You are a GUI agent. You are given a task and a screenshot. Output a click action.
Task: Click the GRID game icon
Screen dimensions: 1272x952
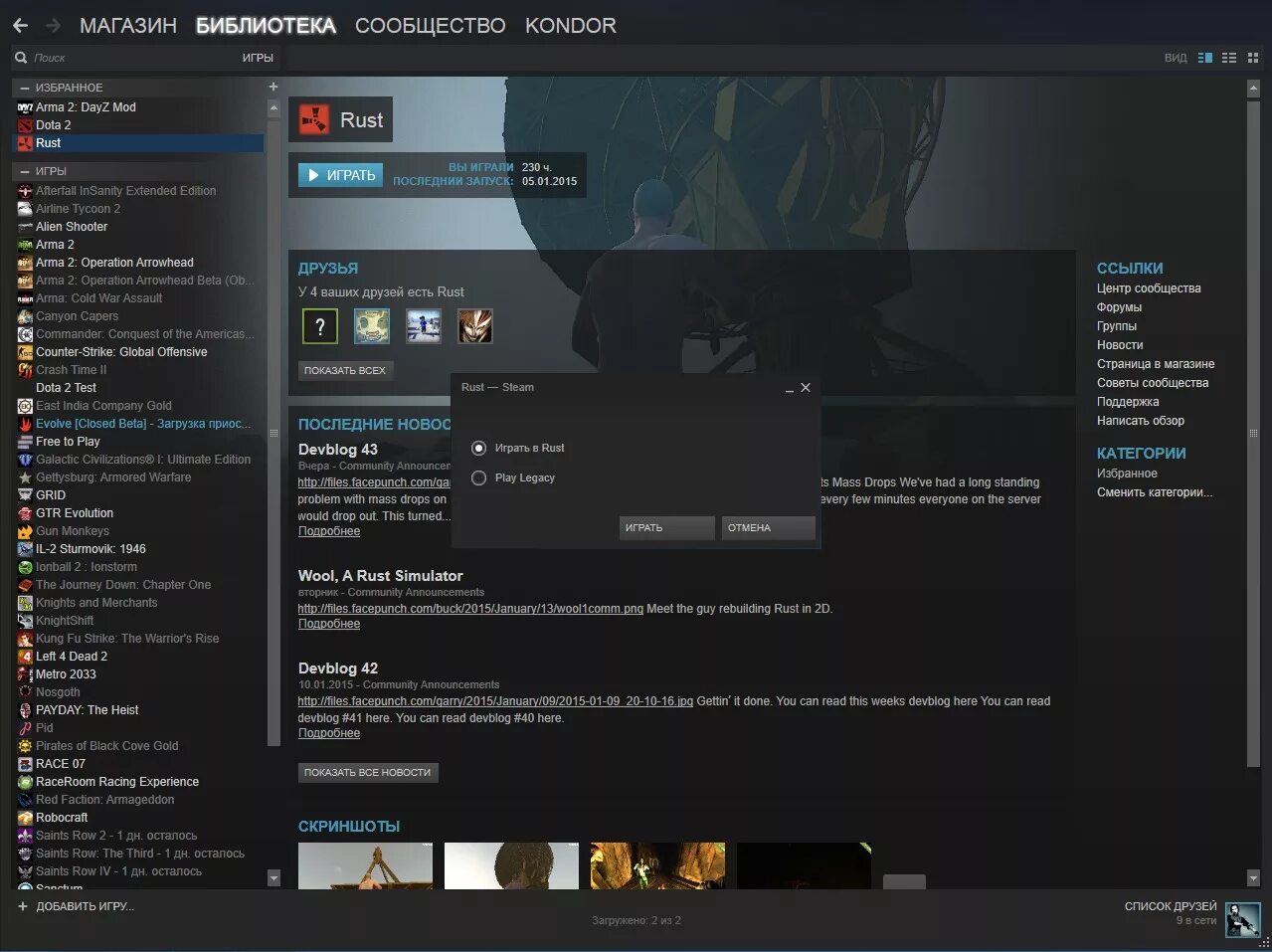point(25,495)
